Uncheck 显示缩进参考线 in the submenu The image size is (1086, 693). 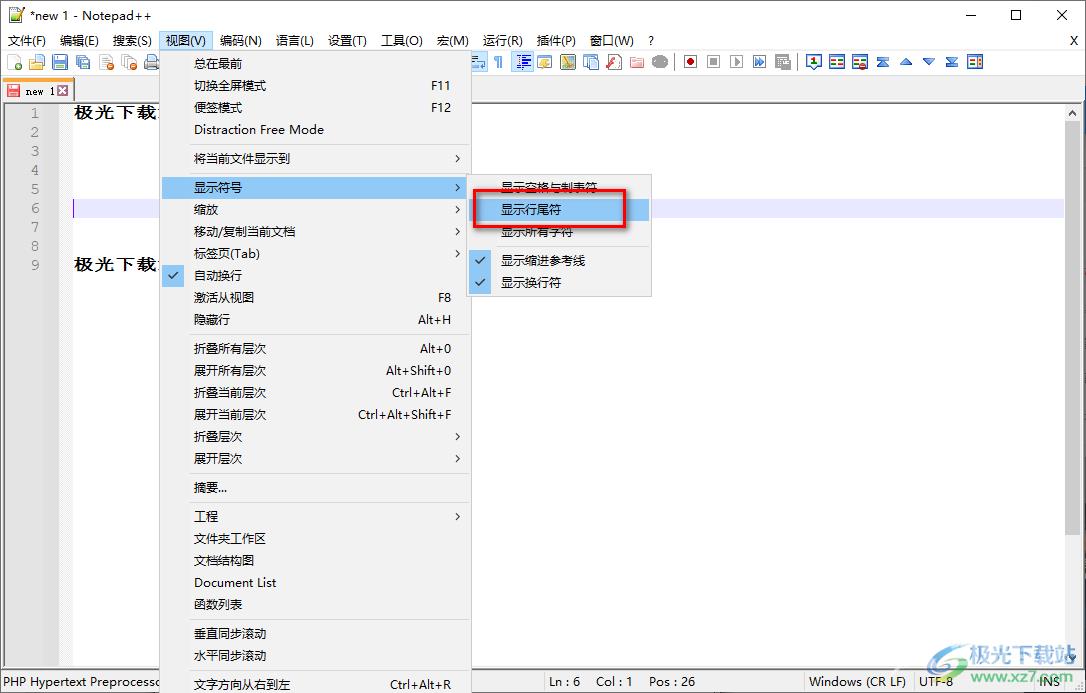point(543,260)
